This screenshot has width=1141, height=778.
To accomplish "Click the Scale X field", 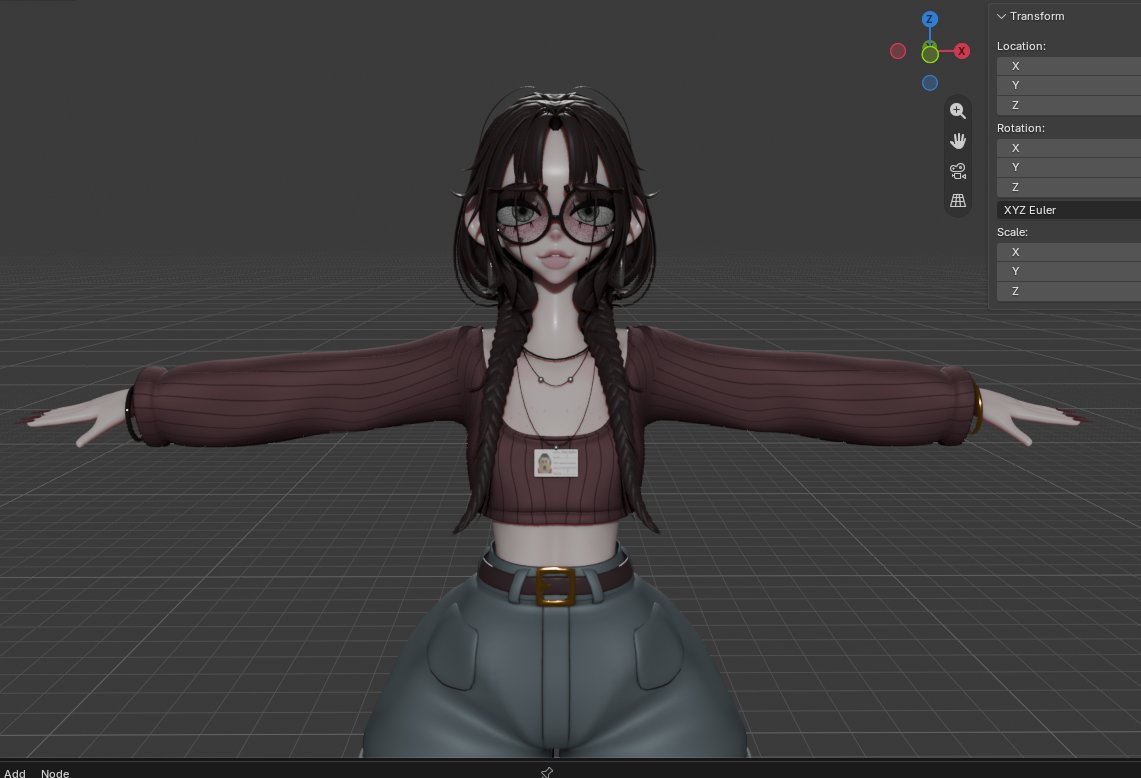I will click(1068, 252).
